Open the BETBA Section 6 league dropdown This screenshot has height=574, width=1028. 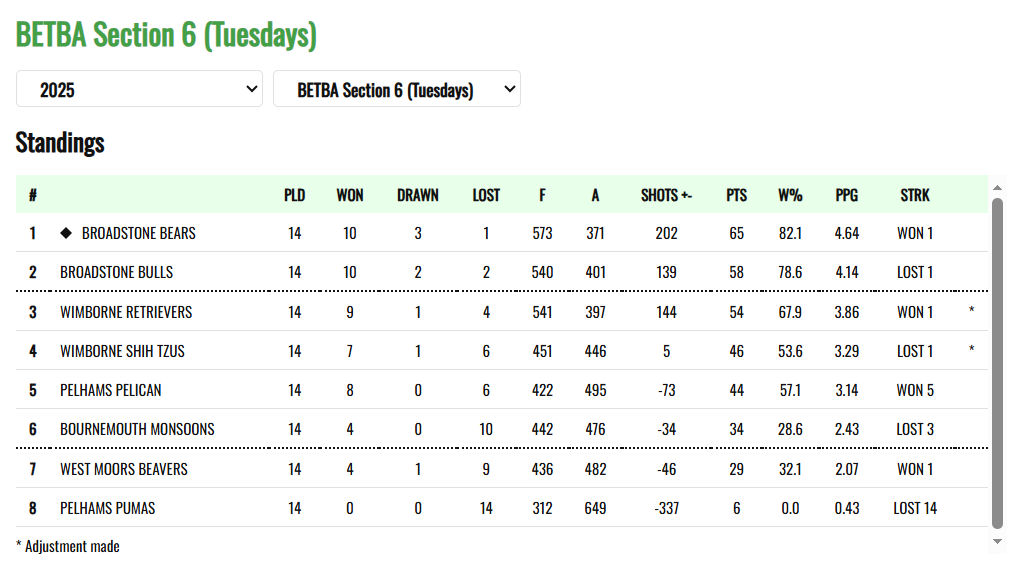point(396,89)
